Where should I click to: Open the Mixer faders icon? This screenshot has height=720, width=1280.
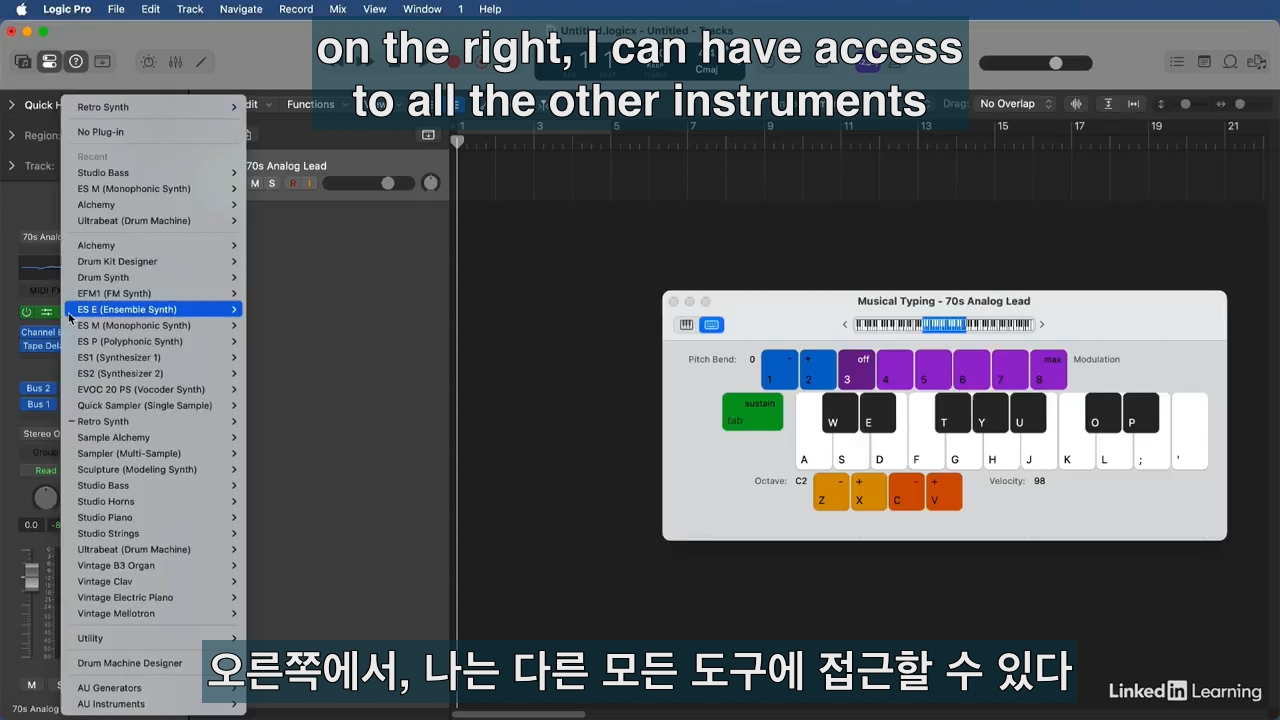pos(175,62)
